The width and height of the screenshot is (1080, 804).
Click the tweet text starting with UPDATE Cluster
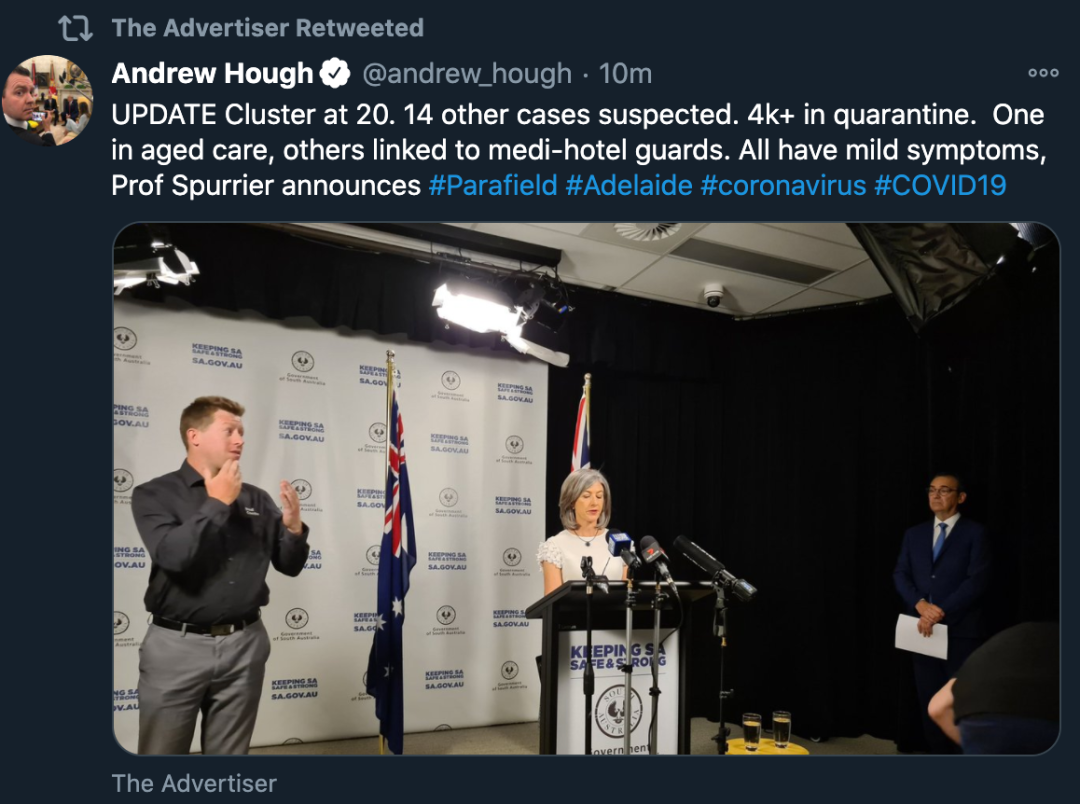pyautogui.click(x=579, y=150)
